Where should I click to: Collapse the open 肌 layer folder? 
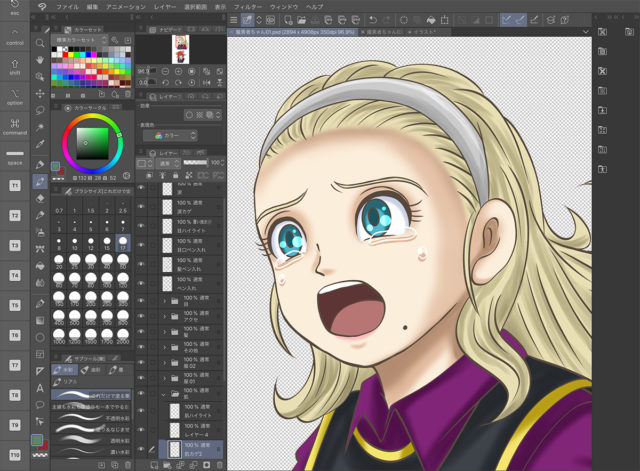164,394
